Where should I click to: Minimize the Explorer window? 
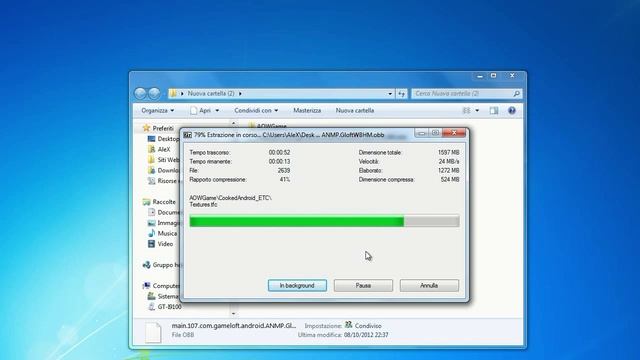click(x=480, y=76)
